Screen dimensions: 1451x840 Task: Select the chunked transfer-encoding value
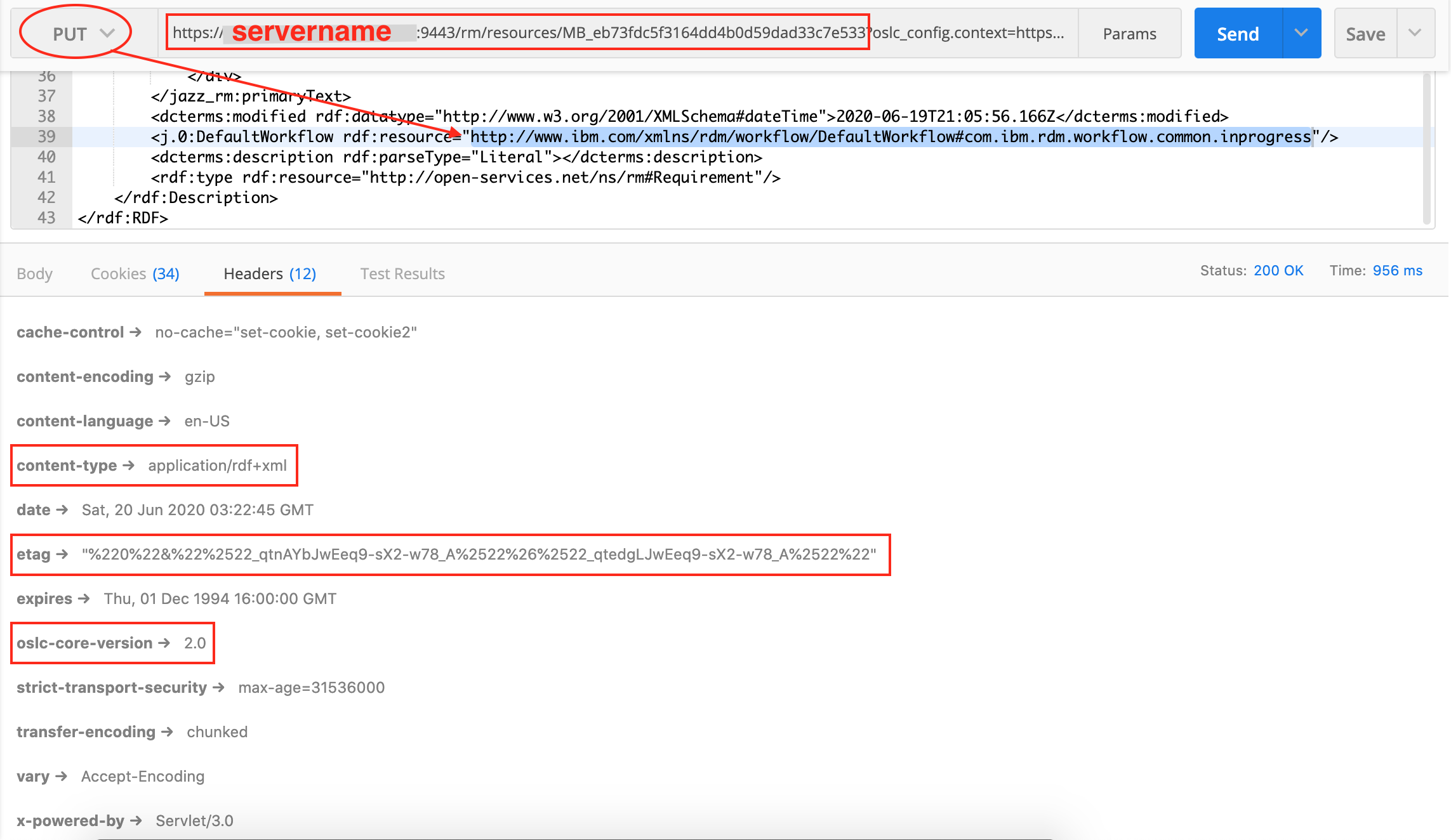pos(217,732)
